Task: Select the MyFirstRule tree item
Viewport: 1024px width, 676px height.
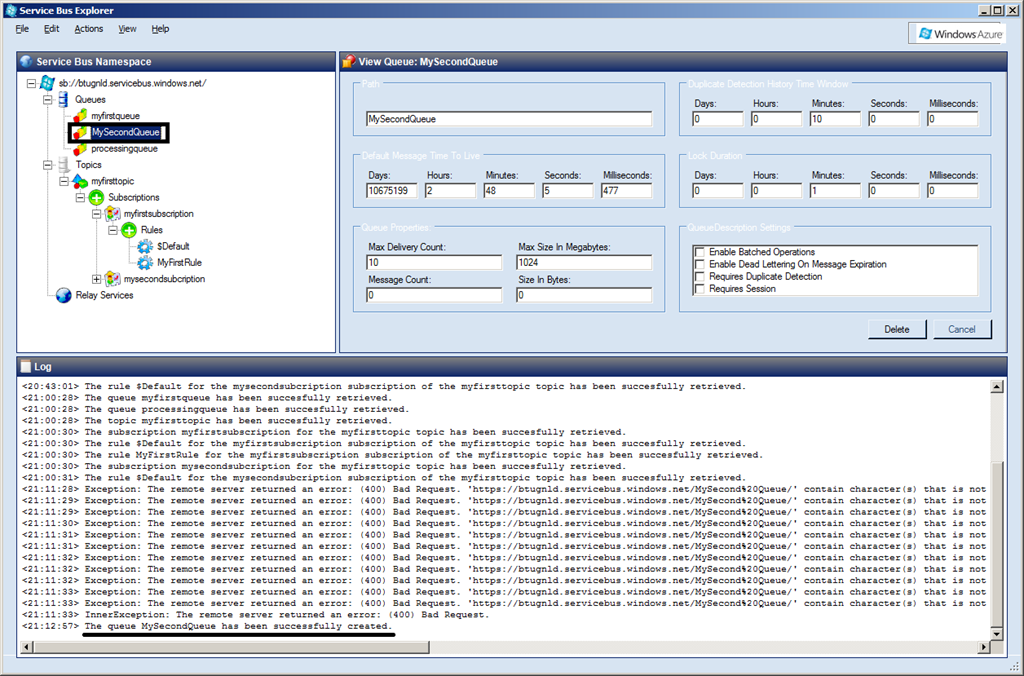Action: pos(180,263)
